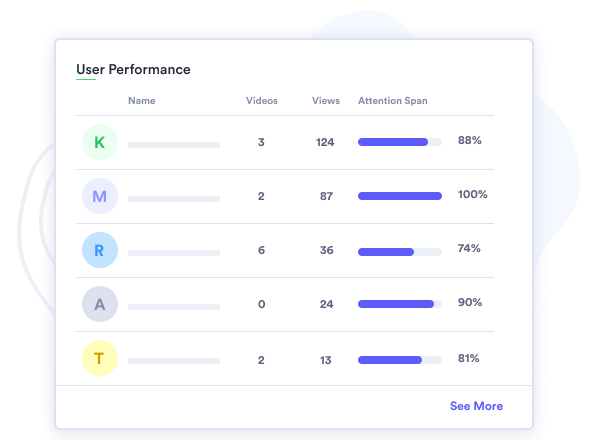Open the gray A user avatar
This screenshot has height=440, width=590.
[100, 304]
